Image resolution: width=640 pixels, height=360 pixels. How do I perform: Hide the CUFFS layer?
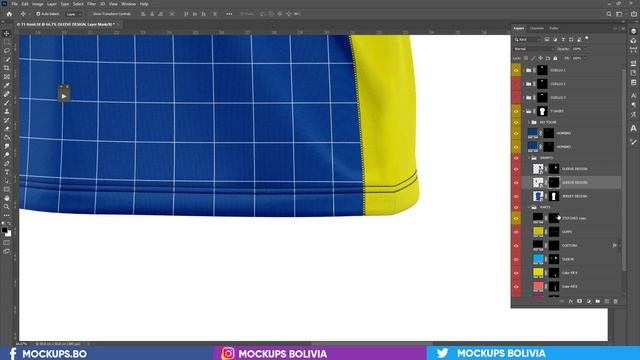[x=516, y=232]
